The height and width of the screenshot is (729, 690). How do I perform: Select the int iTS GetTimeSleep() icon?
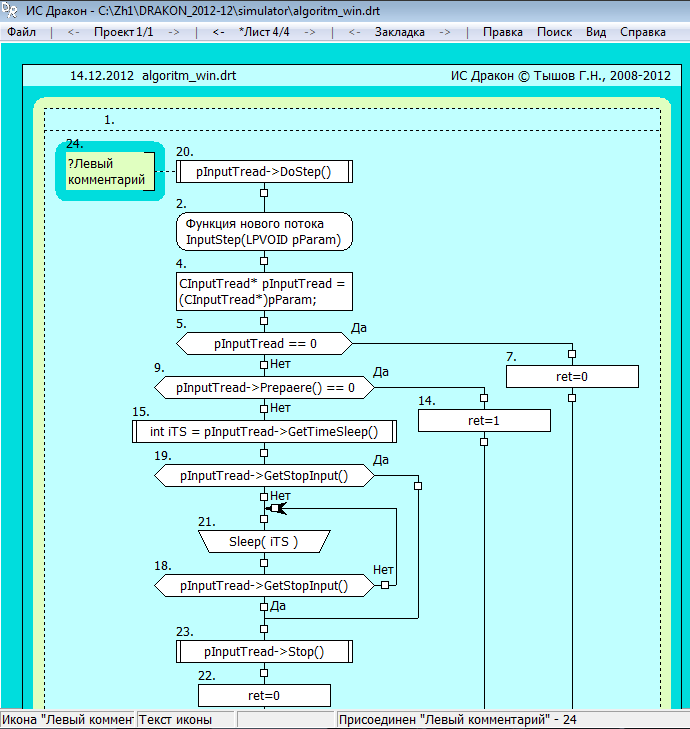click(264, 432)
